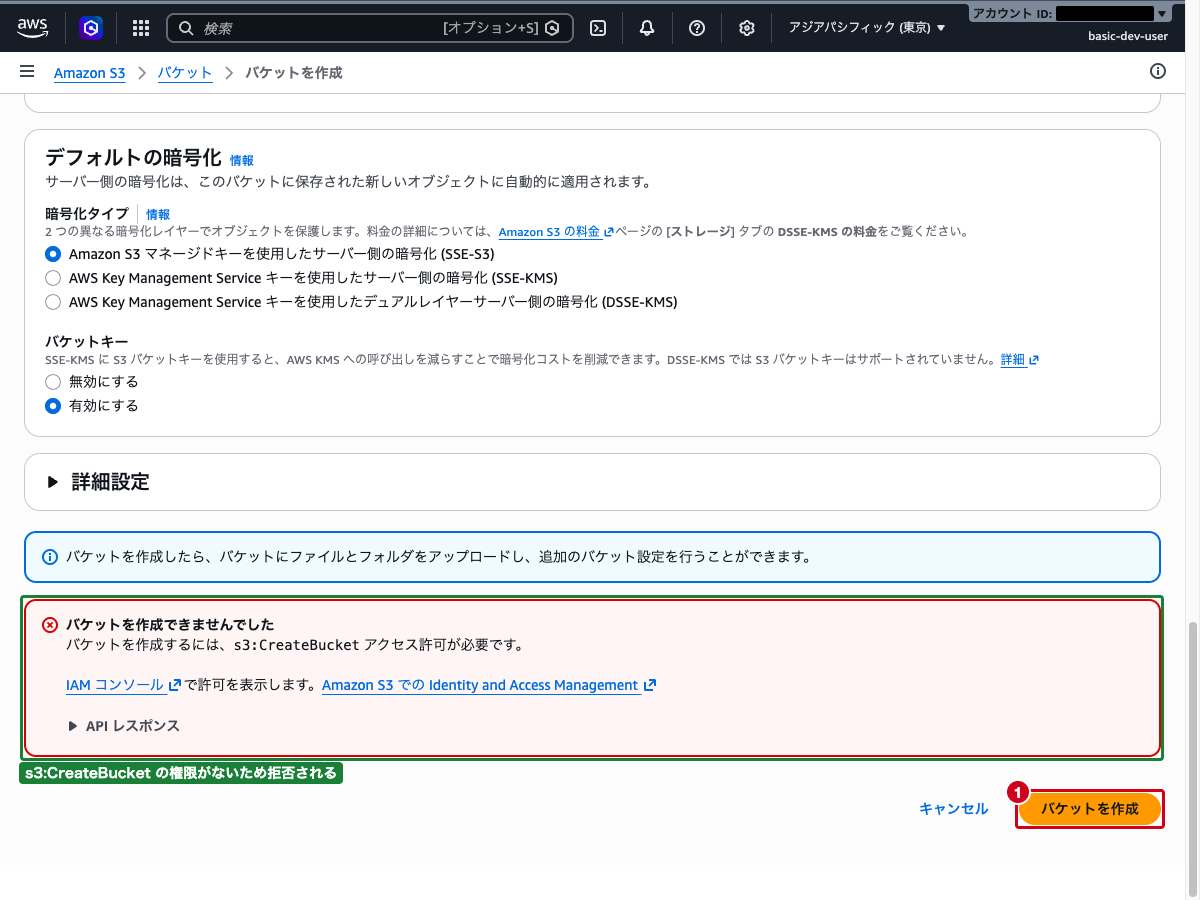
Task: Click the バケットを作成 breadcrumb text
Action: click(x=294, y=73)
